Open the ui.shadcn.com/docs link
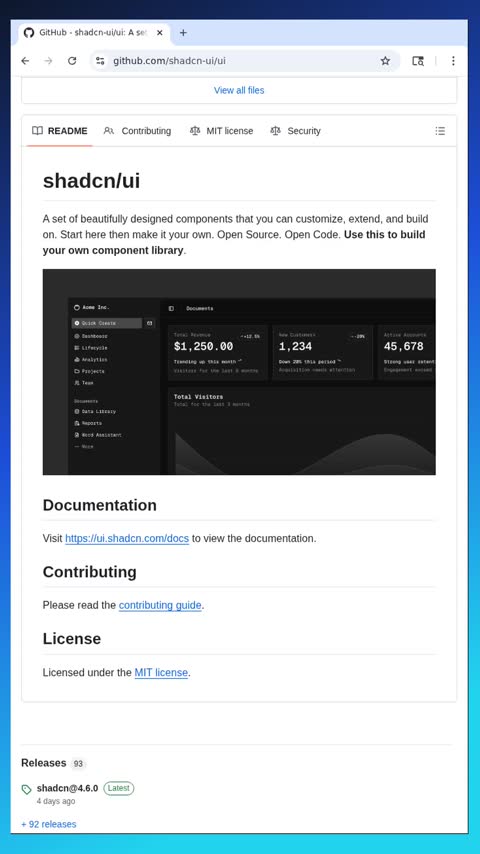 (x=127, y=539)
